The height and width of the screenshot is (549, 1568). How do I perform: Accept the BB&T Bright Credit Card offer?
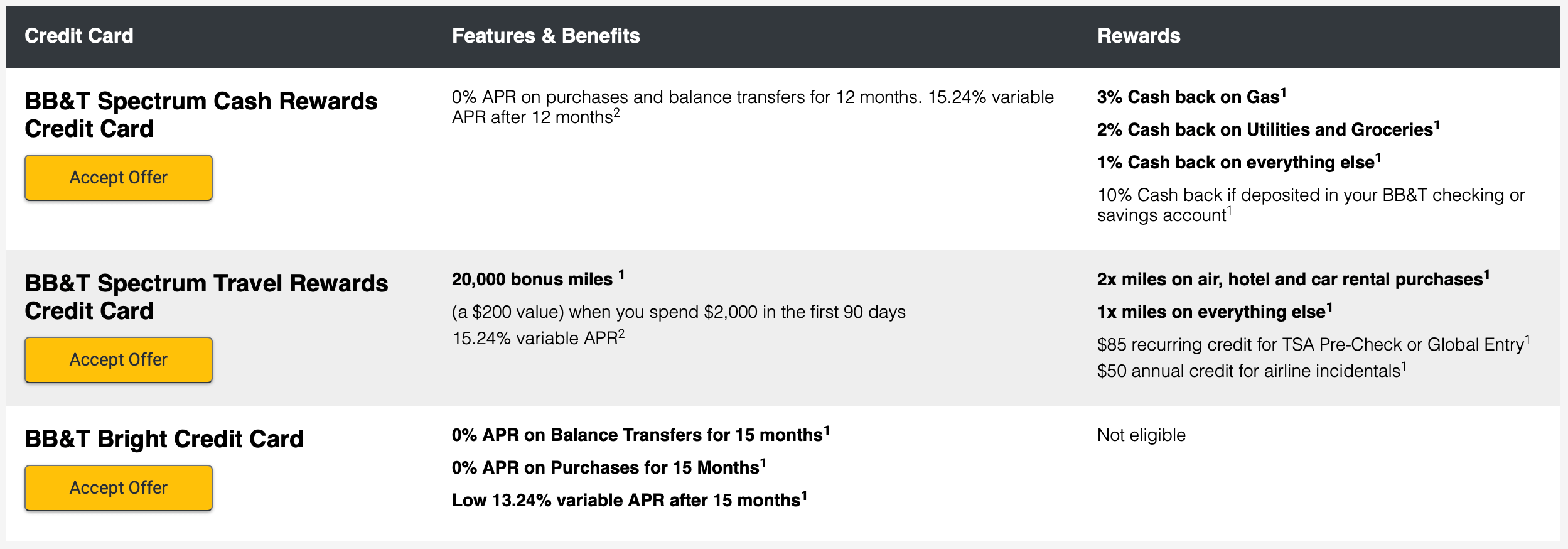(x=117, y=487)
